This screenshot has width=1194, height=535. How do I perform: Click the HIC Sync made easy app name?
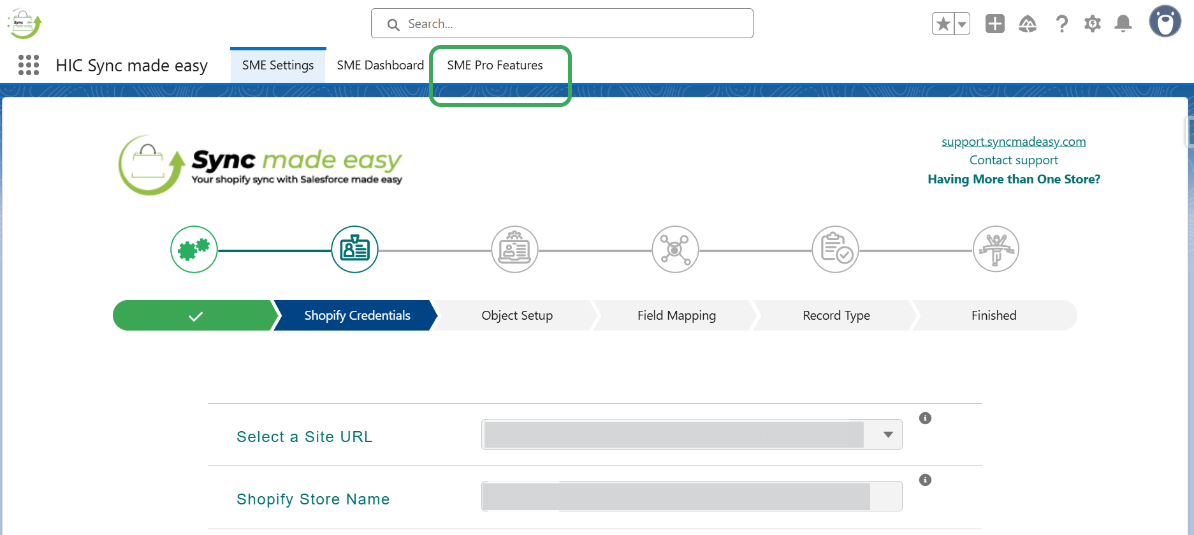click(132, 65)
